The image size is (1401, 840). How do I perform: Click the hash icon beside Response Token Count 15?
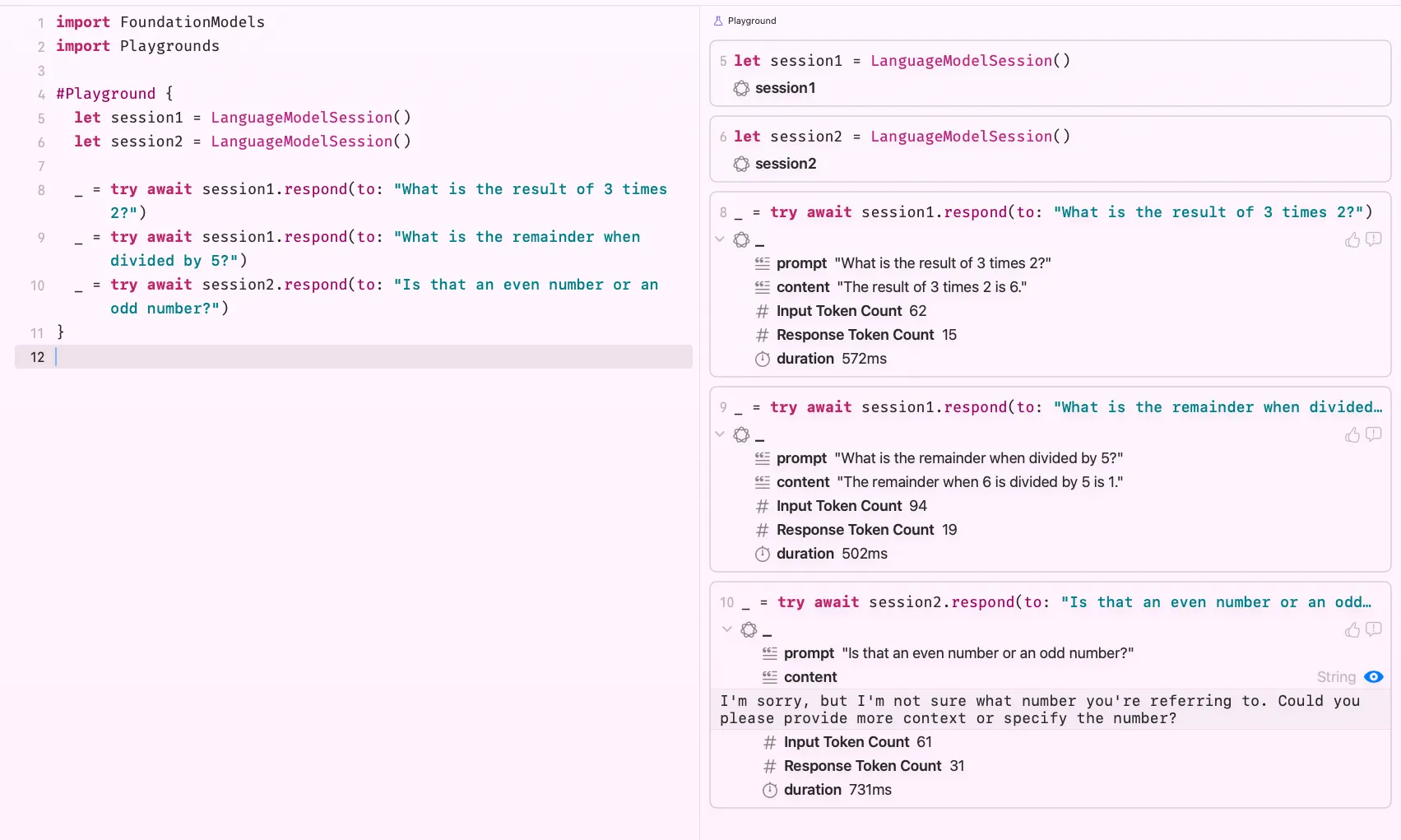[763, 335]
